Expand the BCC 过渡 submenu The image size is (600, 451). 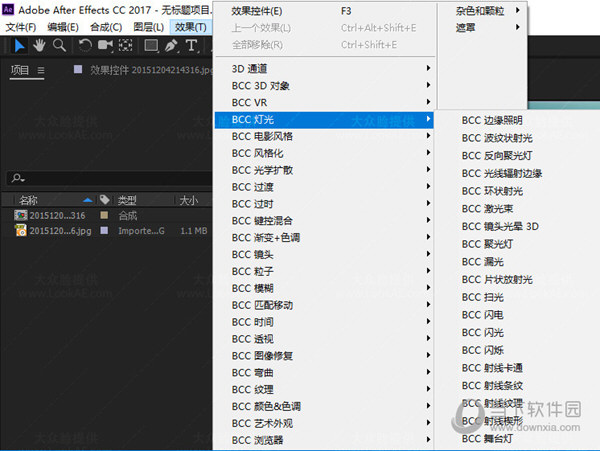pos(324,187)
